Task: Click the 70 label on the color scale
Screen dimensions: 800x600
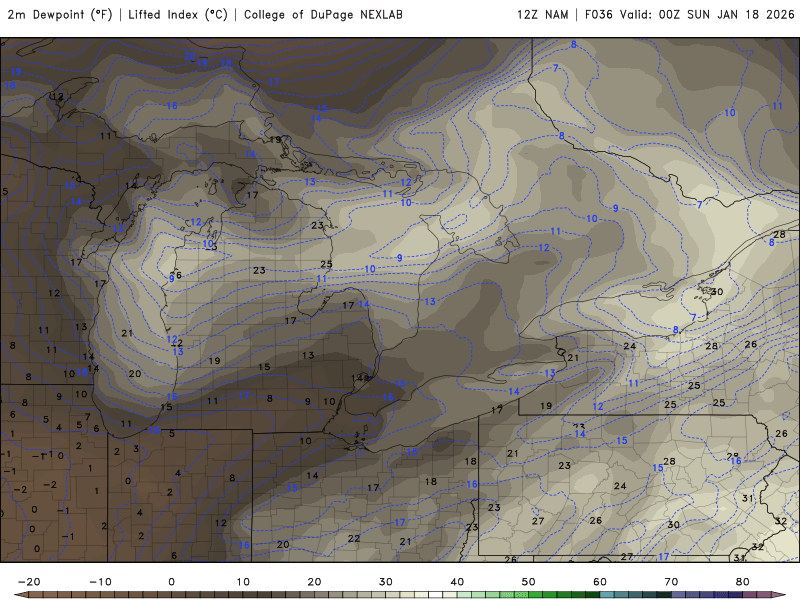Action: [671, 582]
